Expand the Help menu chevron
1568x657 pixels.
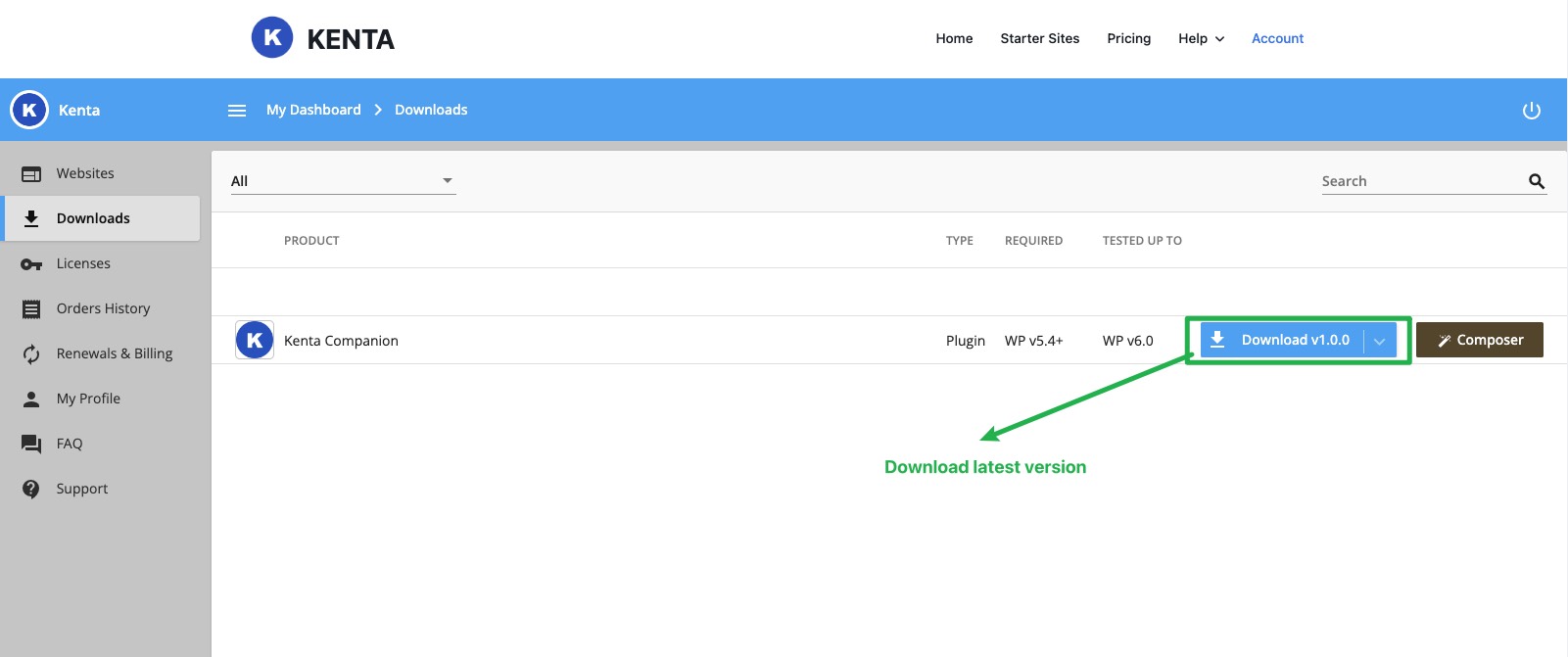(1219, 39)
